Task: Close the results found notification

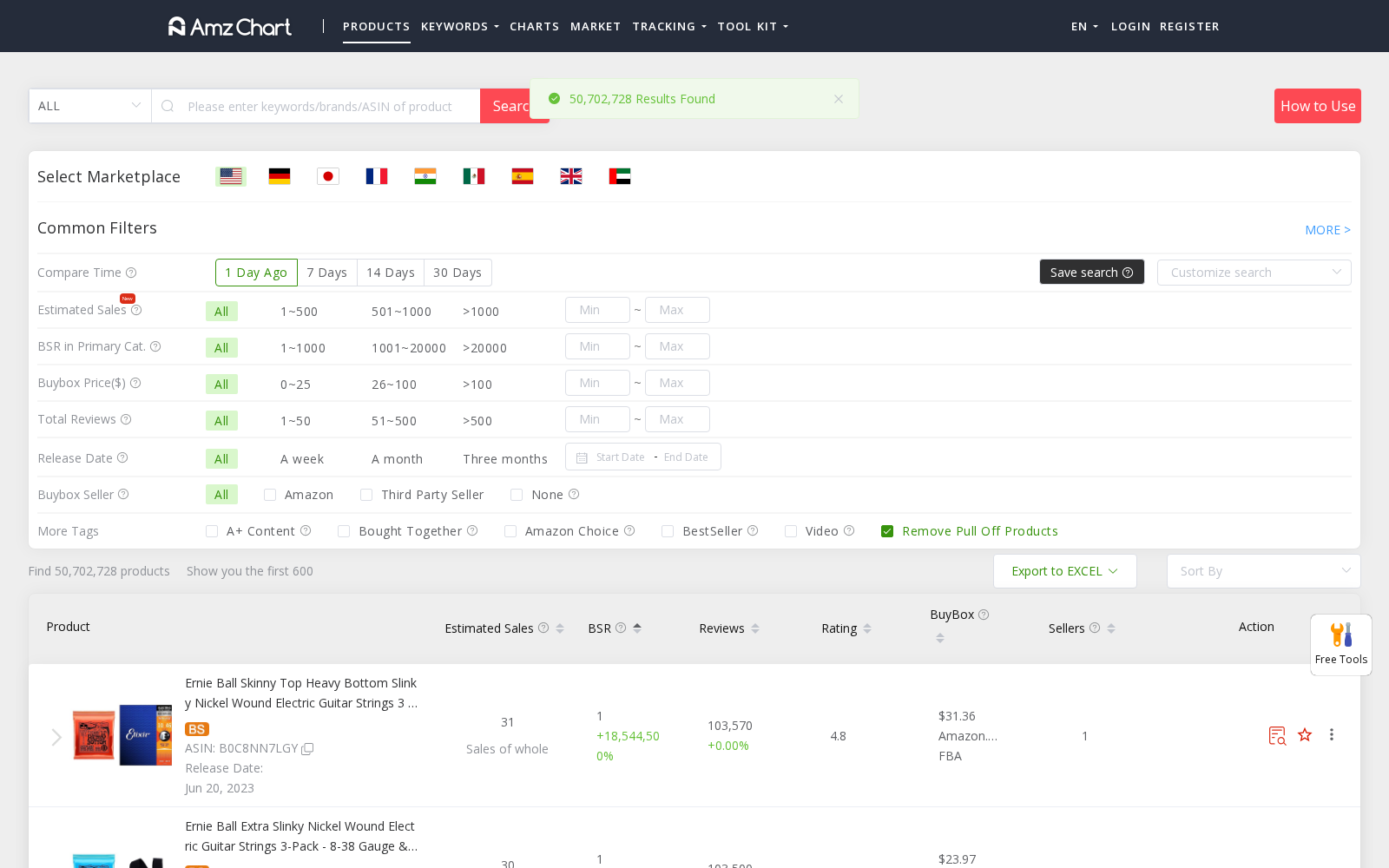Action: point(839,99)
